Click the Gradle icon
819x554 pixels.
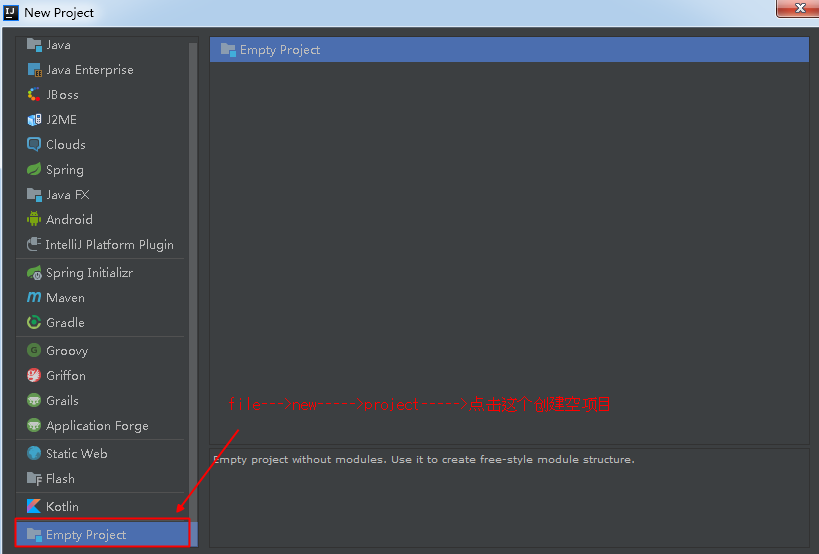tap(34, 322)
